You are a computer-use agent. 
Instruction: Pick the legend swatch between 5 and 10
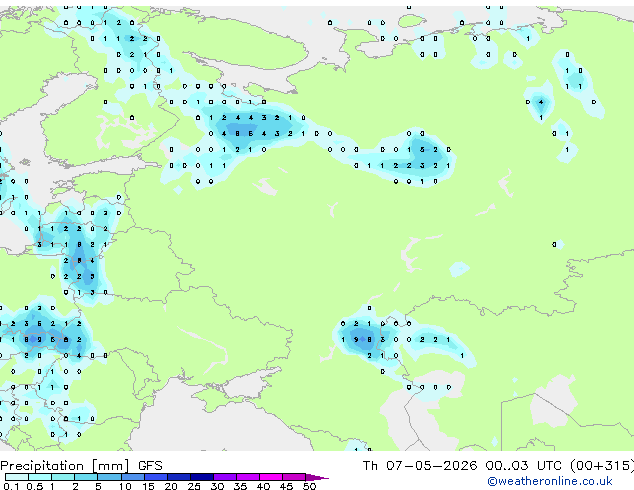tap(109, 477)
